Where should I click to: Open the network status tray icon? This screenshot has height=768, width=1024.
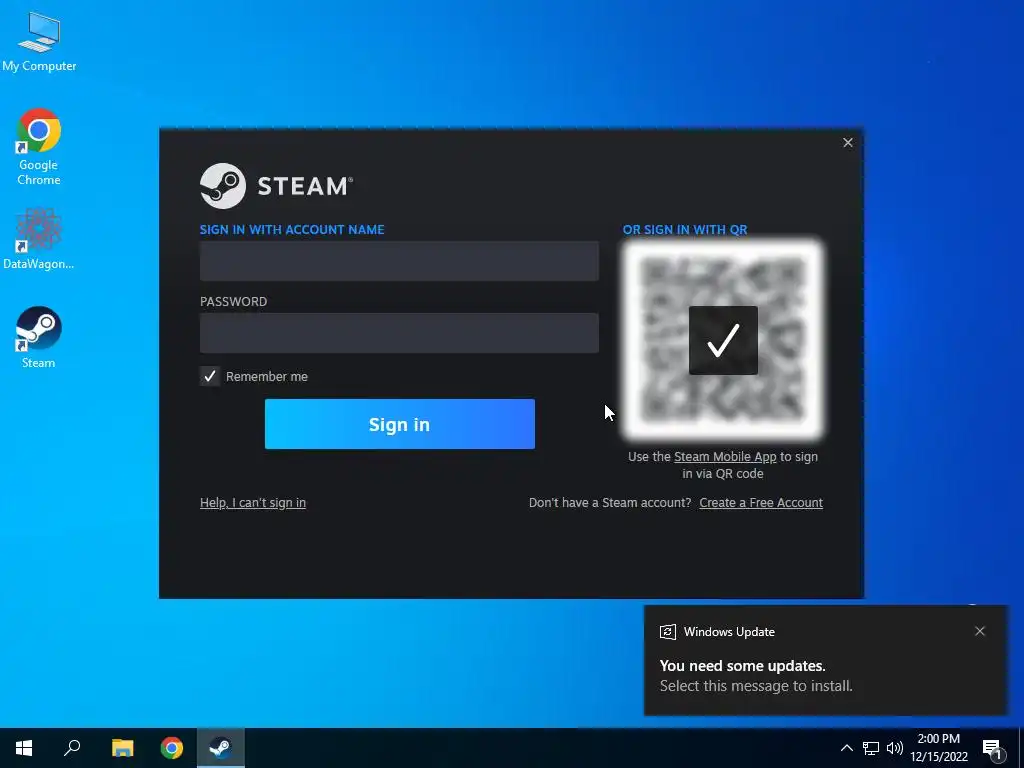pos(871,748)
